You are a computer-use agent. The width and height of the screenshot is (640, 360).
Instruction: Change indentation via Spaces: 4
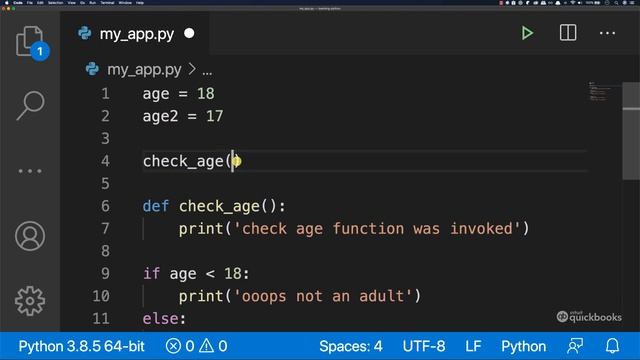(351, 346)
